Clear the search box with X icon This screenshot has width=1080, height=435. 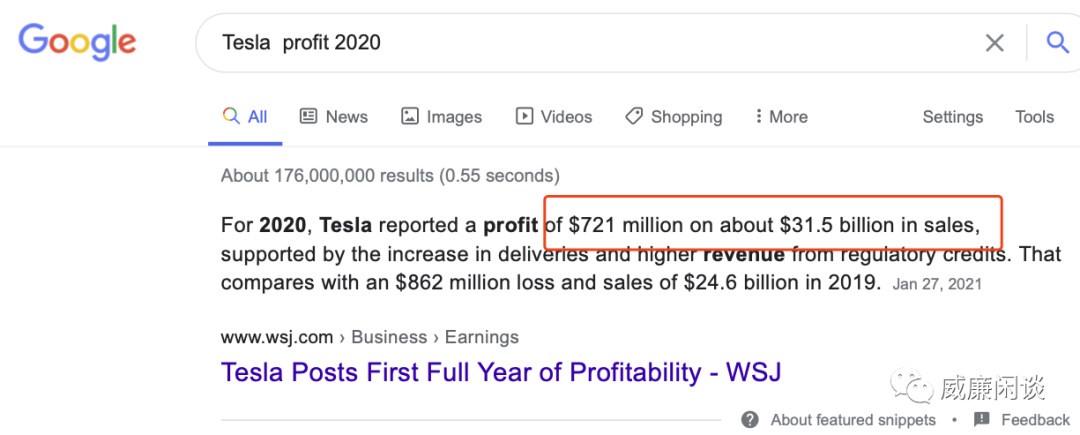pyautogui.click(x=994, y=43)
